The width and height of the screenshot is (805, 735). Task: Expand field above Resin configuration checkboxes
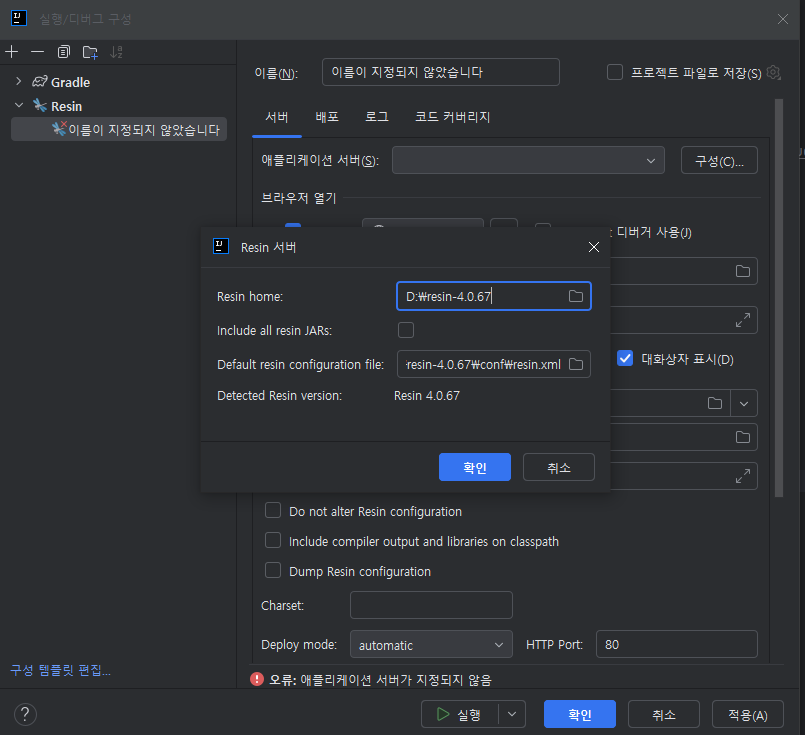click(742, 476)
